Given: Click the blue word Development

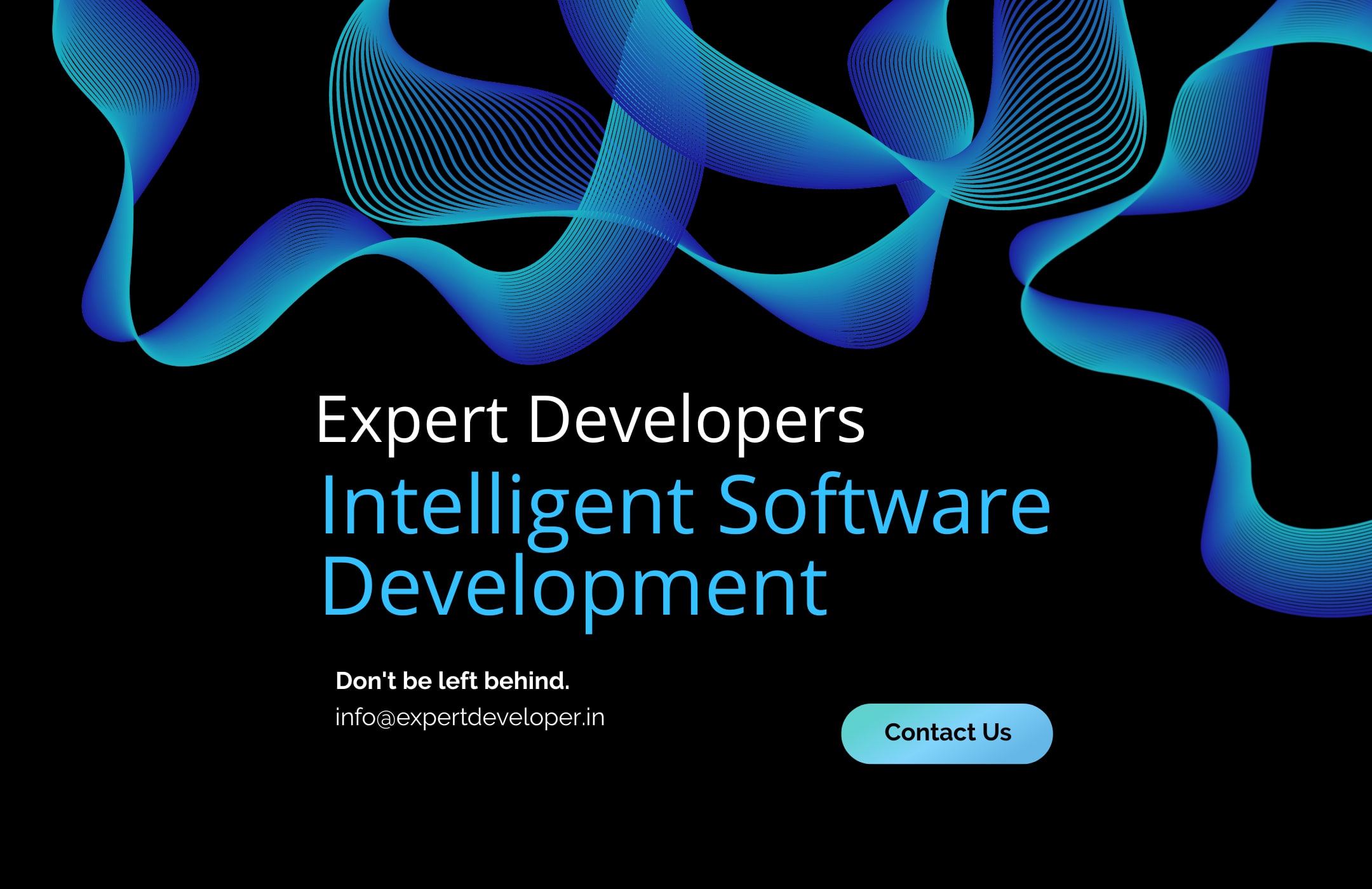Looking at the screenshot, I should click(574, 587).
